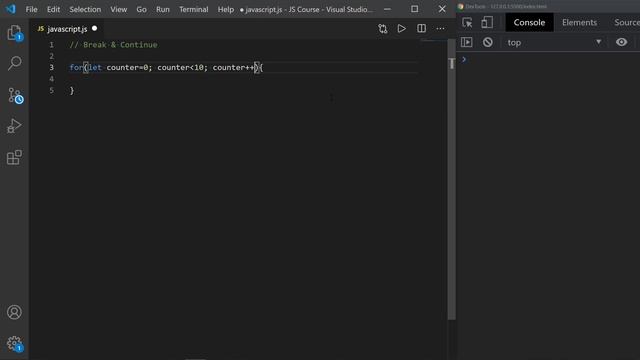Split the editor to the right
The height and width of the screenshot is (360, 640).
[421, 29]
